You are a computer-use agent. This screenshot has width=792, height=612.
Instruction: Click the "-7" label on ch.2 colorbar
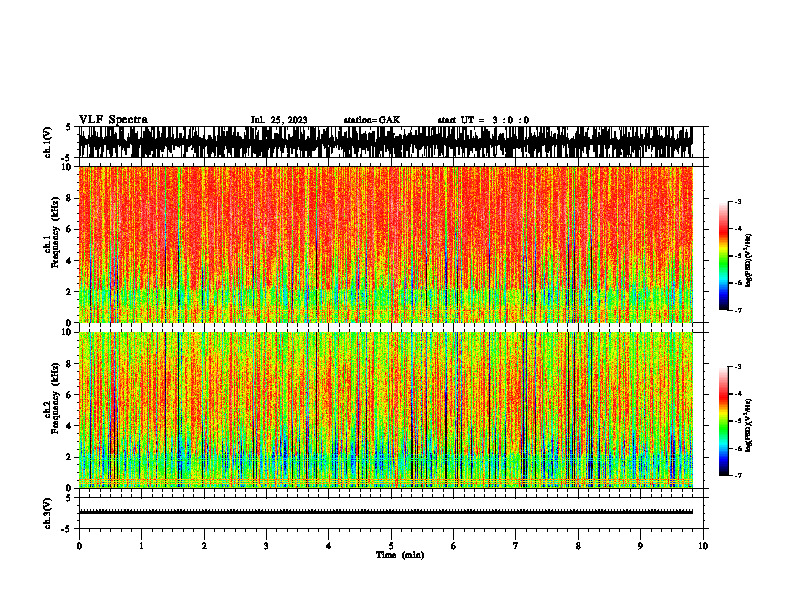coord(737,476)
